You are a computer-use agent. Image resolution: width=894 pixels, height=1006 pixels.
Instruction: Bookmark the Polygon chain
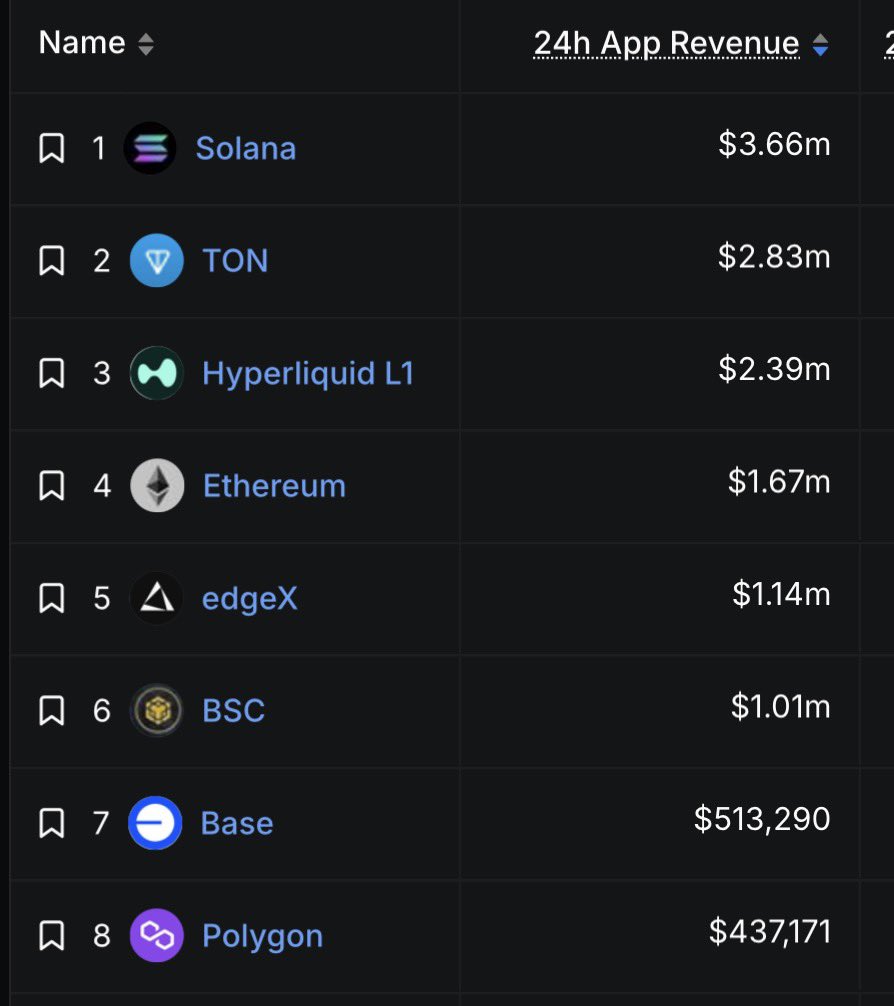tap(52, 936)
